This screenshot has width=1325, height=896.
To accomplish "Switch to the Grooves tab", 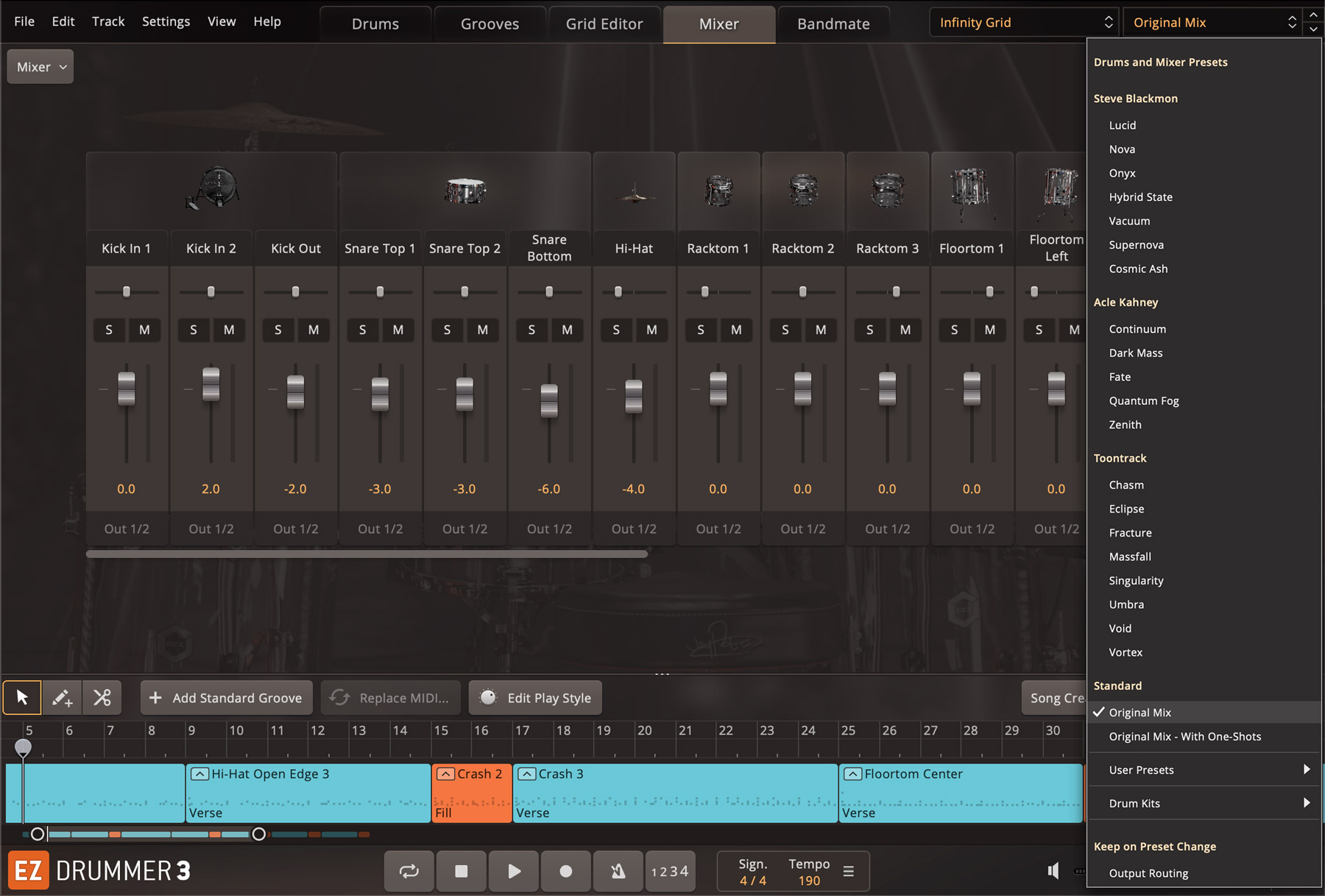I will click(x=490, y=24).
